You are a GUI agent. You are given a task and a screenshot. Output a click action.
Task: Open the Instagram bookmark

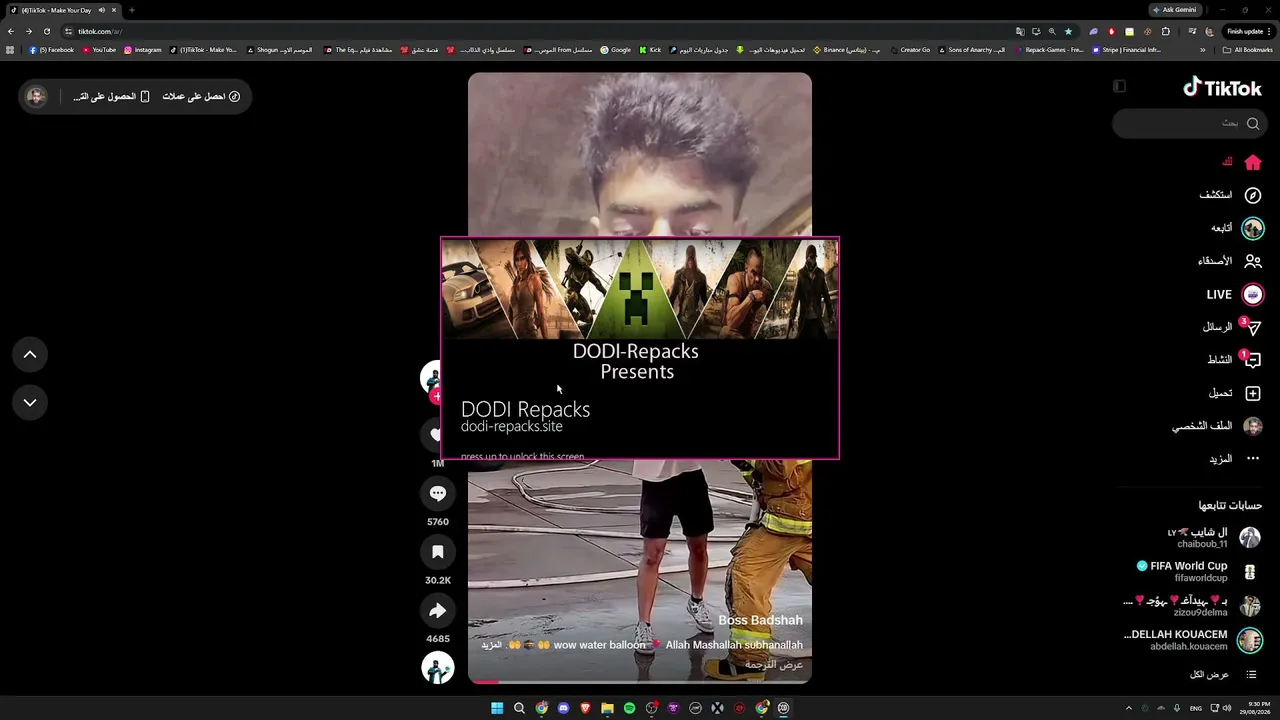(142, 49)
